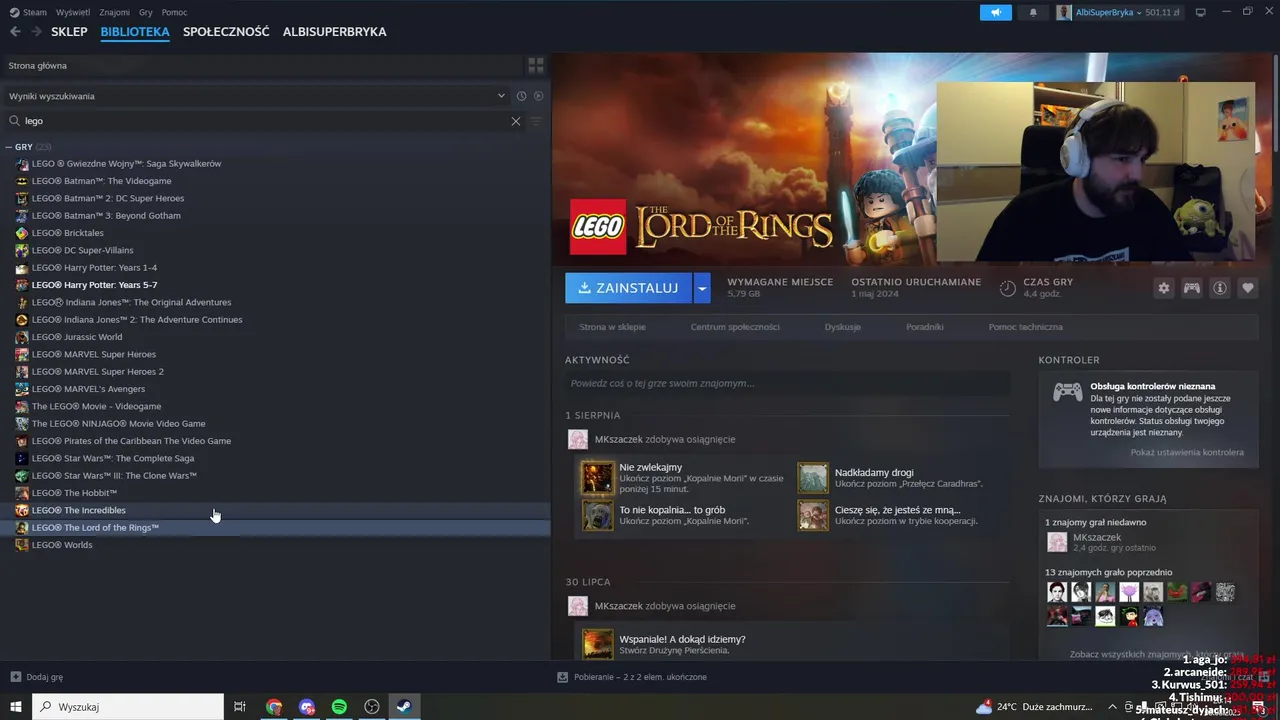
Task: Switch to BIBLIOTEKA tab
Action: click(x=135, y=32)
